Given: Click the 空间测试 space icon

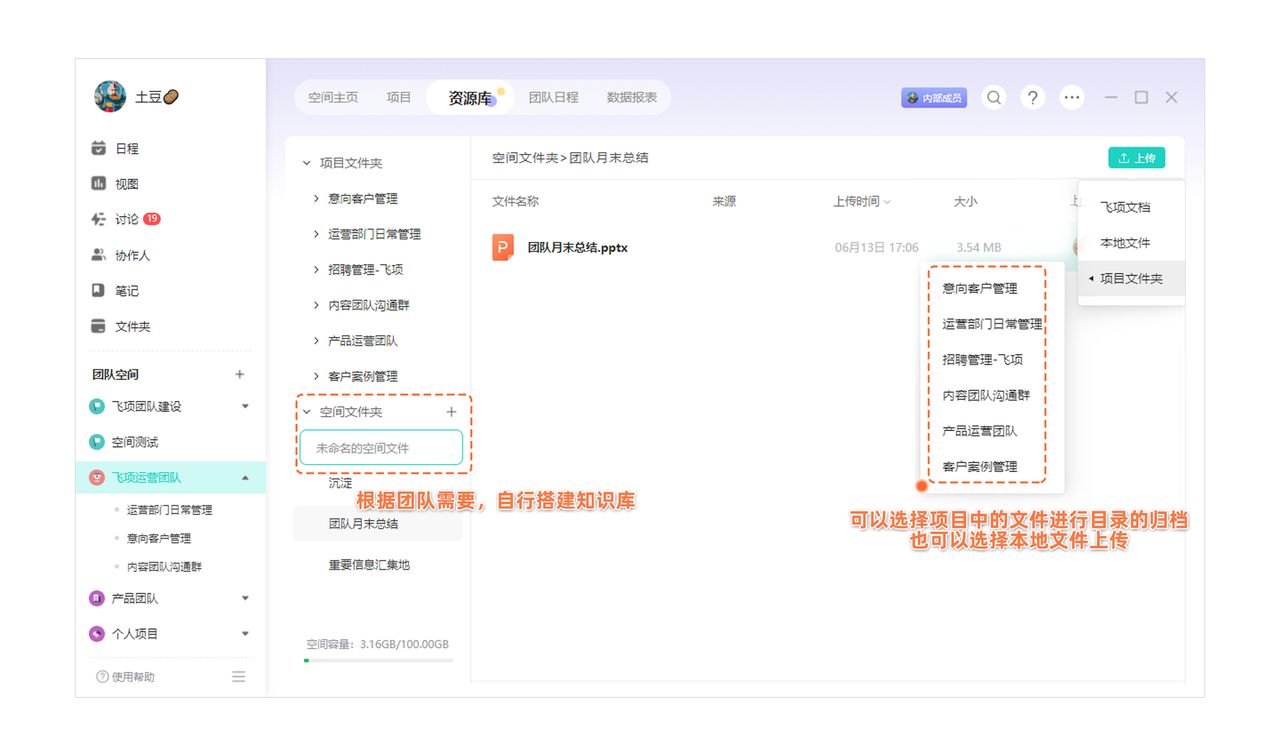Looking at the screenshot, I should [x=97, y=442].
